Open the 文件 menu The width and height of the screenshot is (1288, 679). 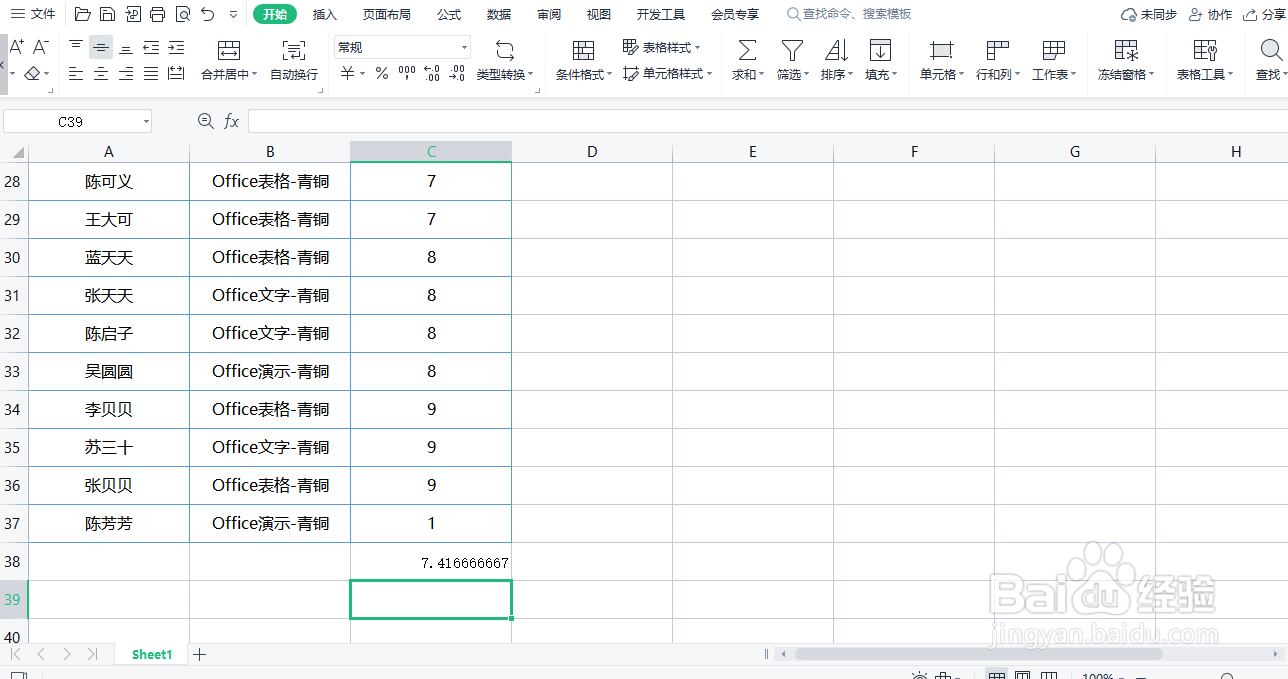(x=33, y=14)
